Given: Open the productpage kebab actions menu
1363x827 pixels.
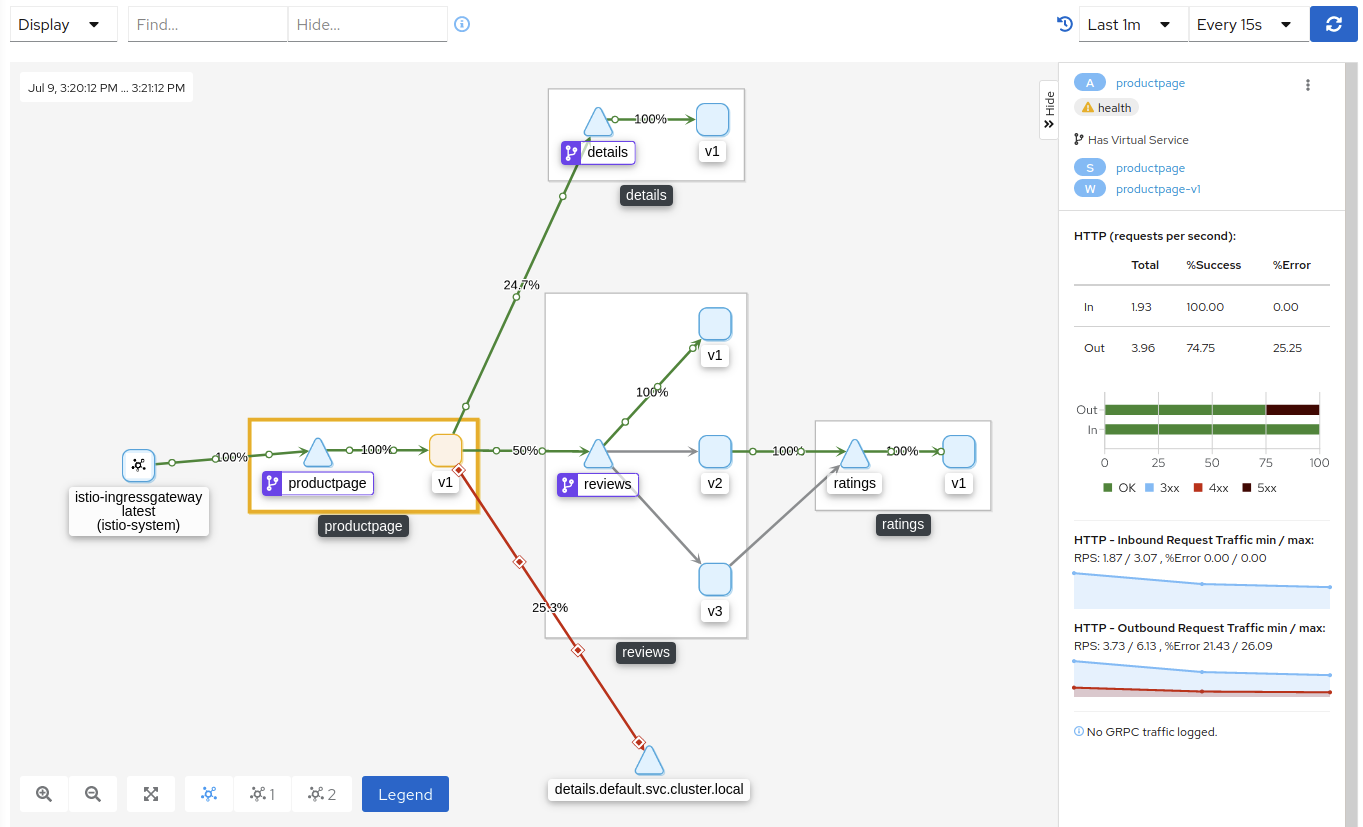Looking at the screenshot, I should 1307,85.
